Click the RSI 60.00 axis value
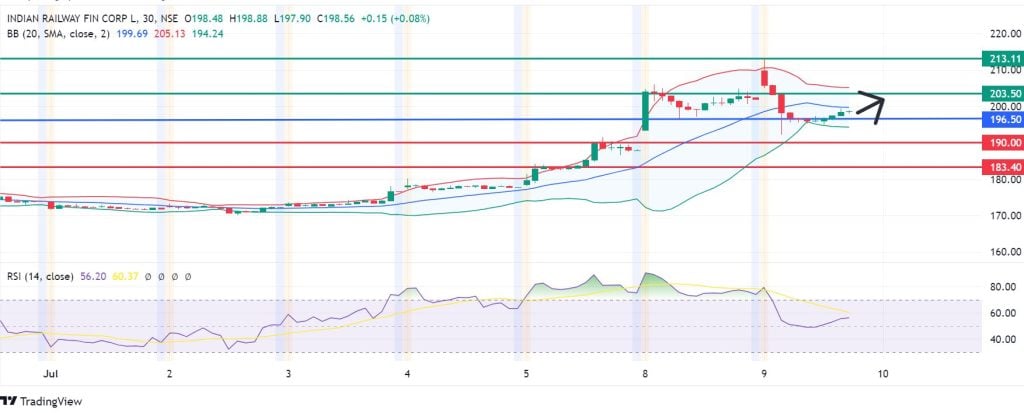 coord(1003,313)
